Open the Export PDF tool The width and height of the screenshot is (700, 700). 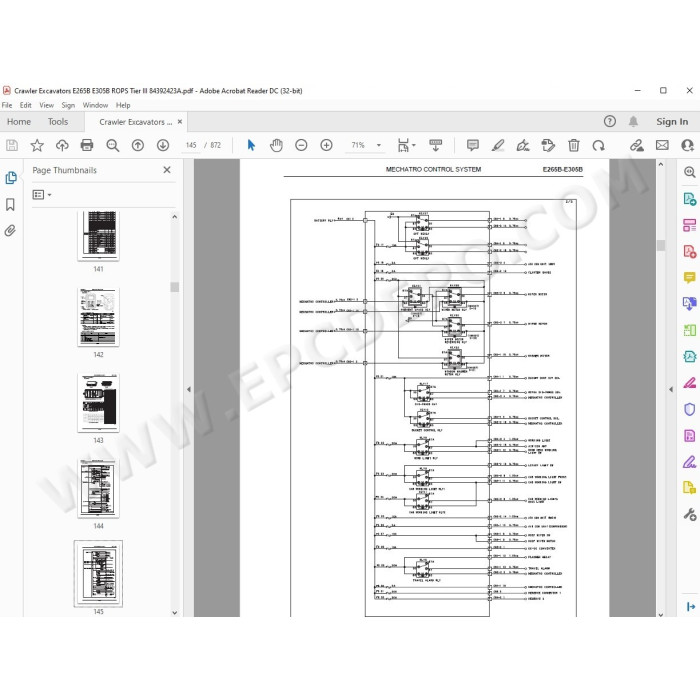point(690,198)
